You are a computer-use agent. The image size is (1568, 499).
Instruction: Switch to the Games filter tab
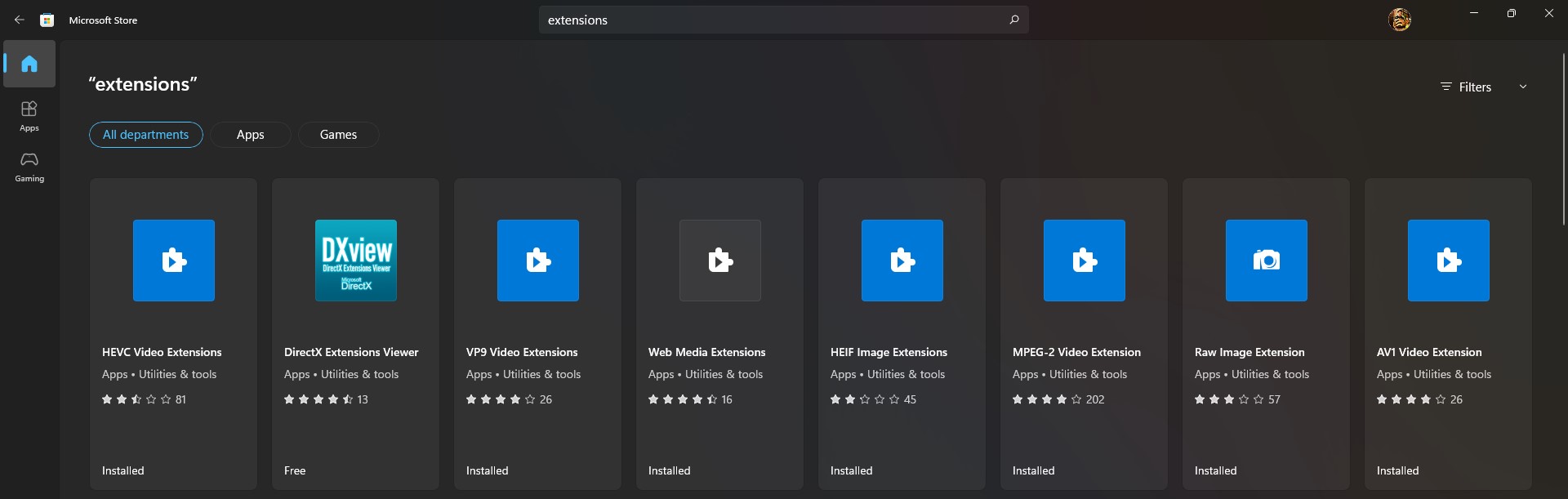338,135
